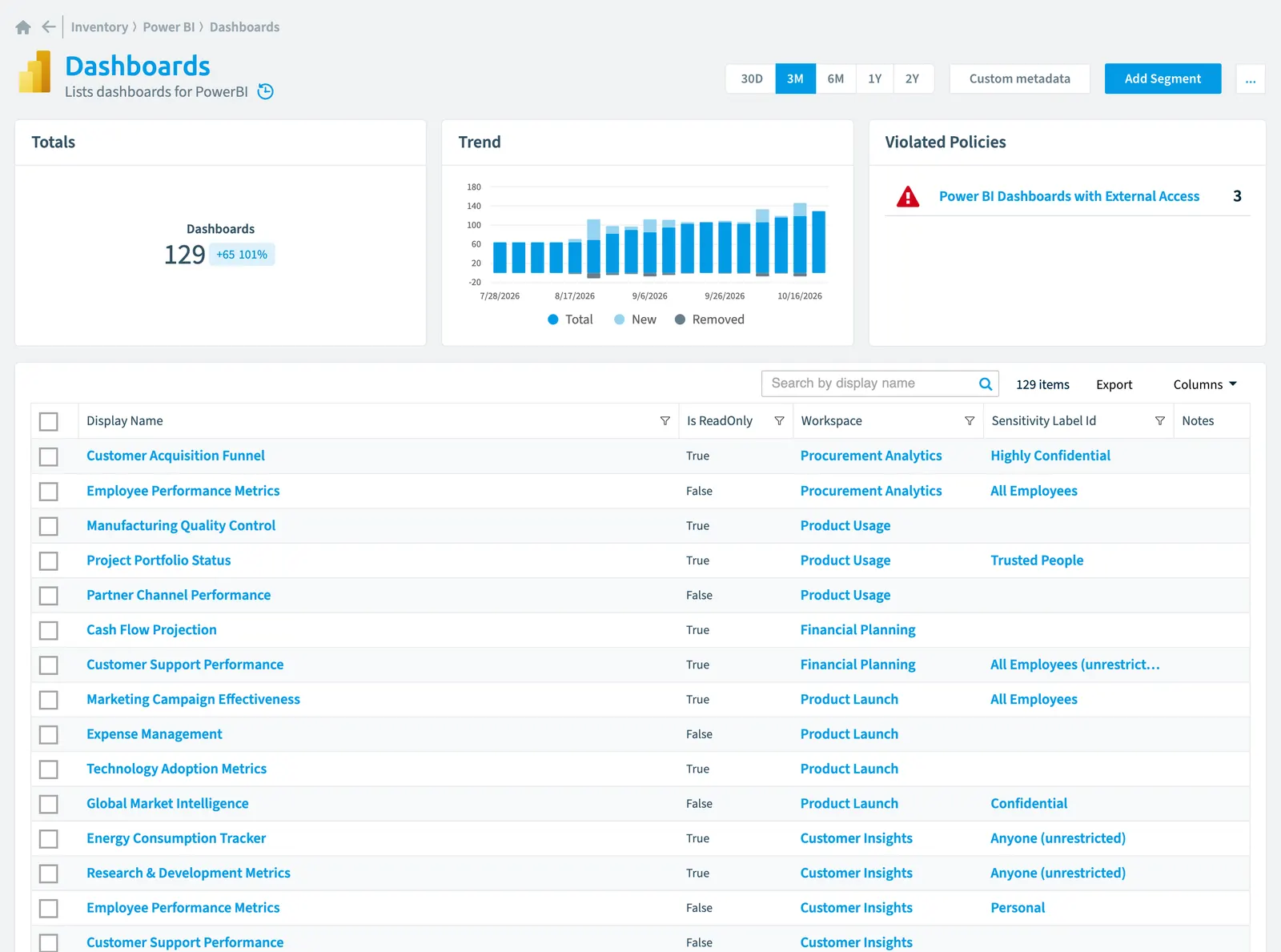This screenshot has height=952, width=1281.
Task: Open the Power BI logo icon
Action: (x=34, y=72)
